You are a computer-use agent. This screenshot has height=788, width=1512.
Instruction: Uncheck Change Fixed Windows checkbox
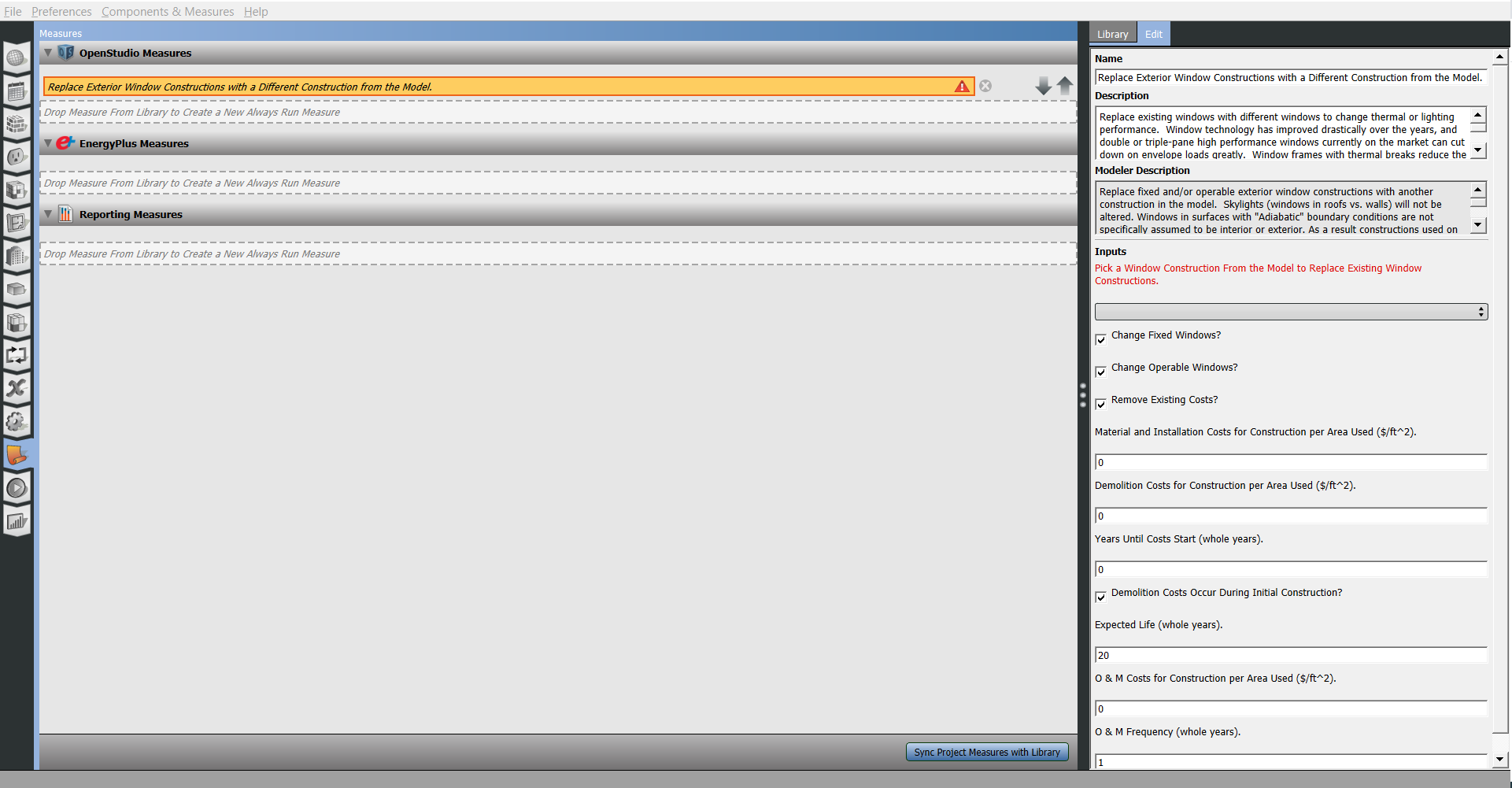point(1100,339)
